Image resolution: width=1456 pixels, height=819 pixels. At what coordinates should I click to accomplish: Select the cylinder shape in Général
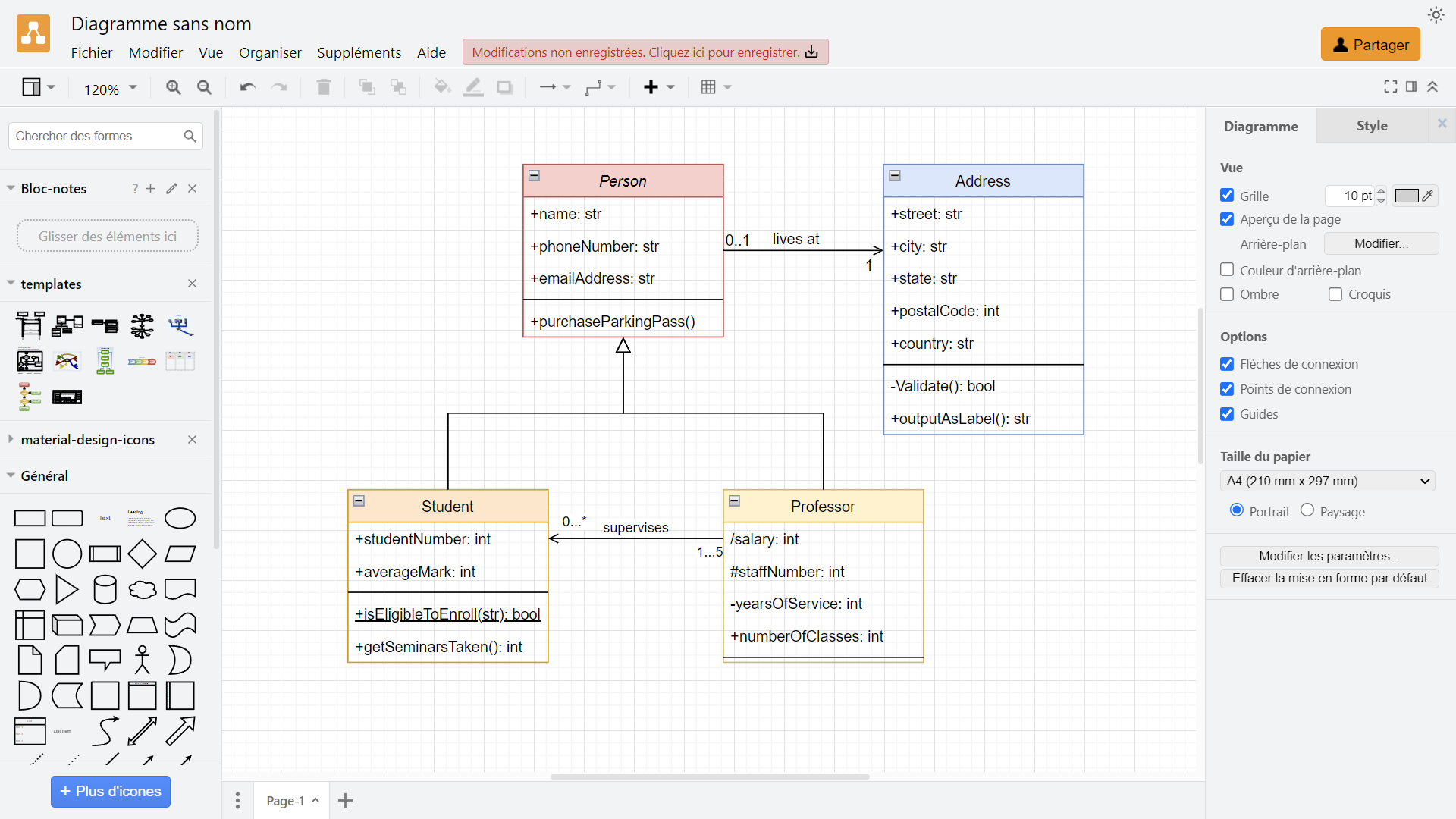point(105,589)
